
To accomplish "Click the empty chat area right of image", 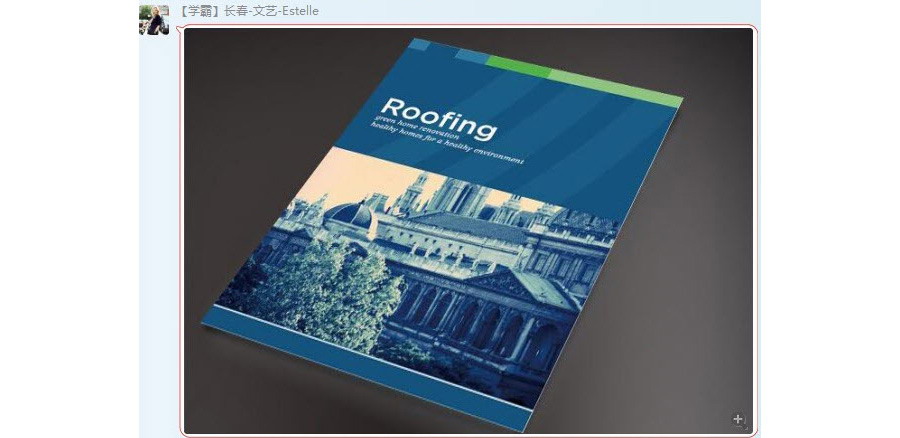I will [x=830, y=220].
